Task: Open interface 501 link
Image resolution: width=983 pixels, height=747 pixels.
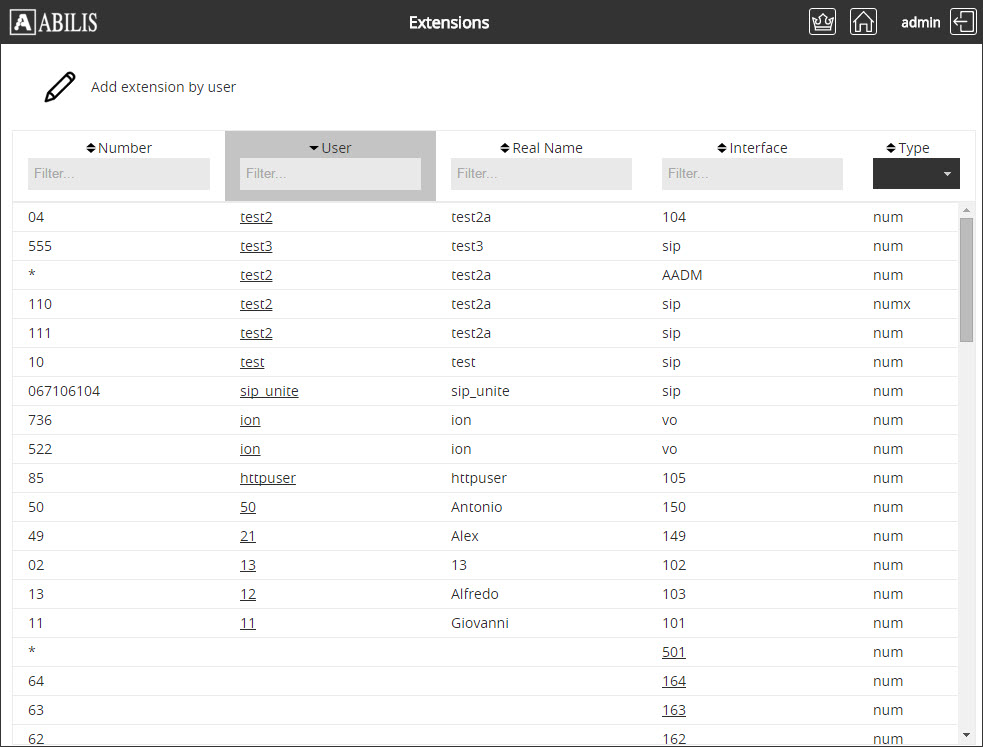Action: (674, 652)
